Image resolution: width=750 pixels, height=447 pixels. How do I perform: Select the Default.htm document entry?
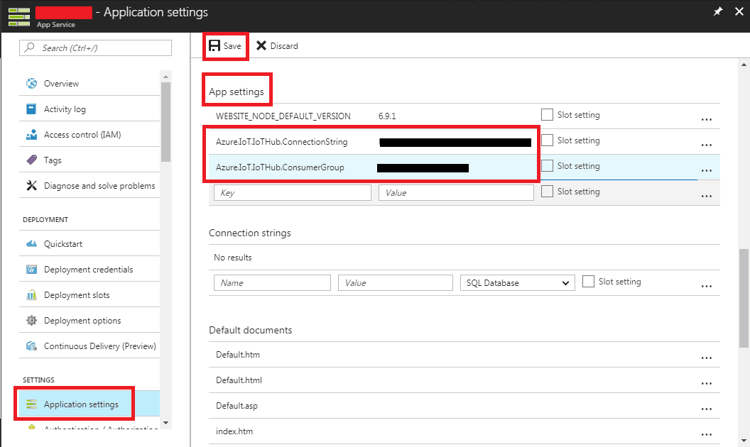(x=238, y=355)
